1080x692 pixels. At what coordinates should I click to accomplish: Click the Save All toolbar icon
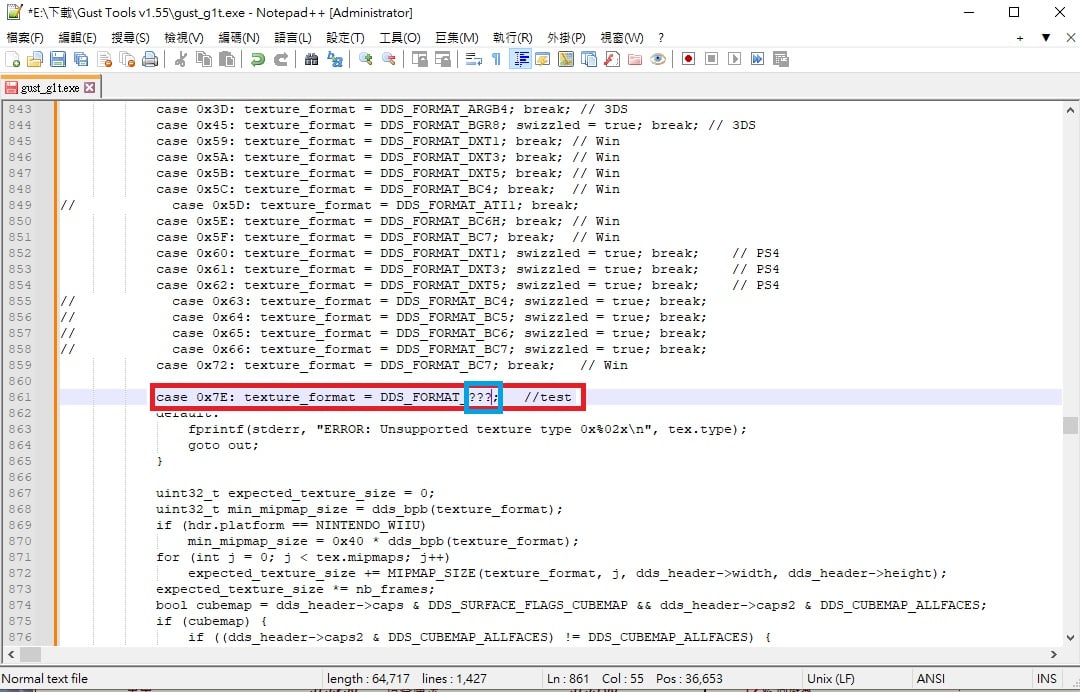point(81,59)
